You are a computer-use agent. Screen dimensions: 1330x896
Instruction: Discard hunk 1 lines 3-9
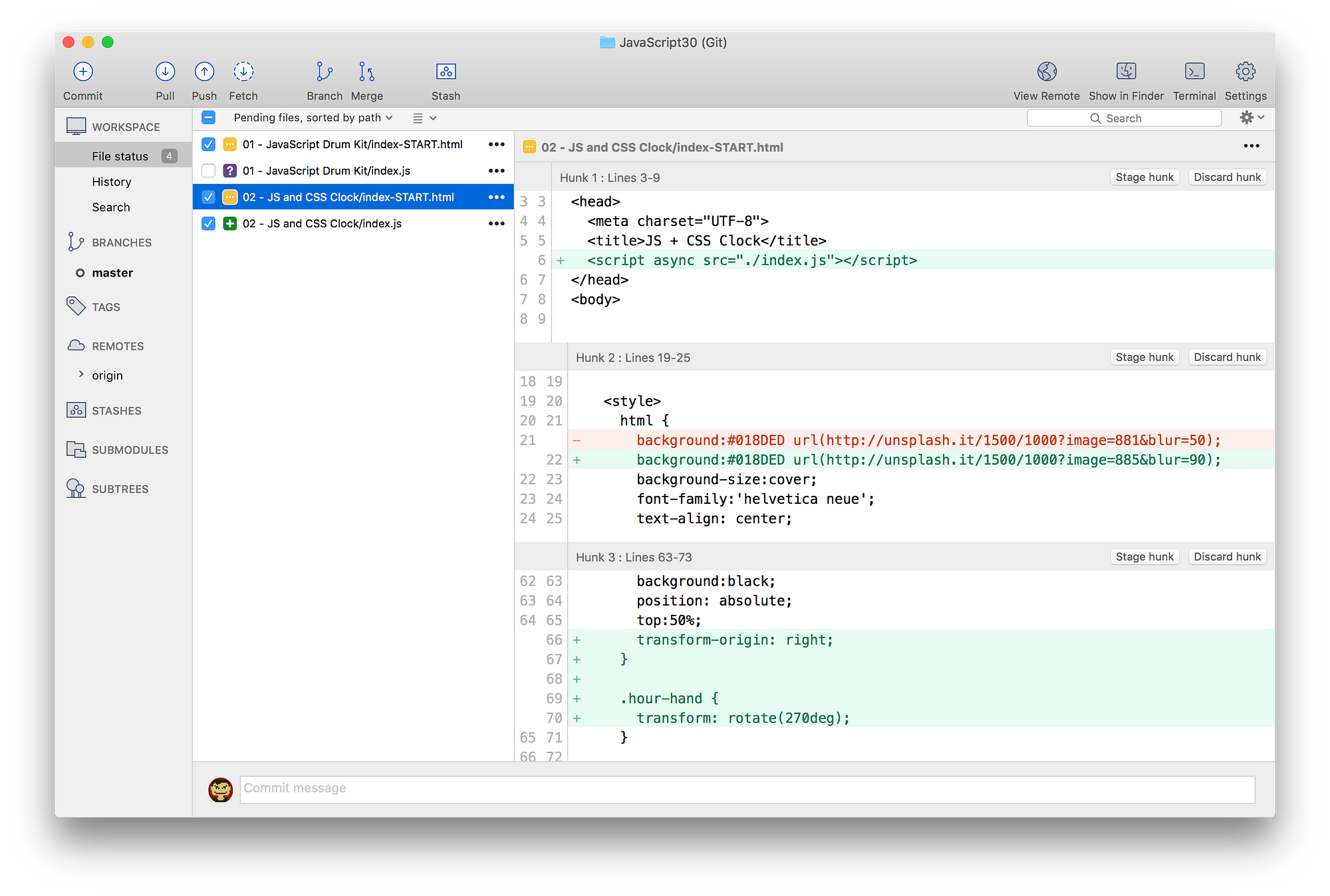point(1227,177)
